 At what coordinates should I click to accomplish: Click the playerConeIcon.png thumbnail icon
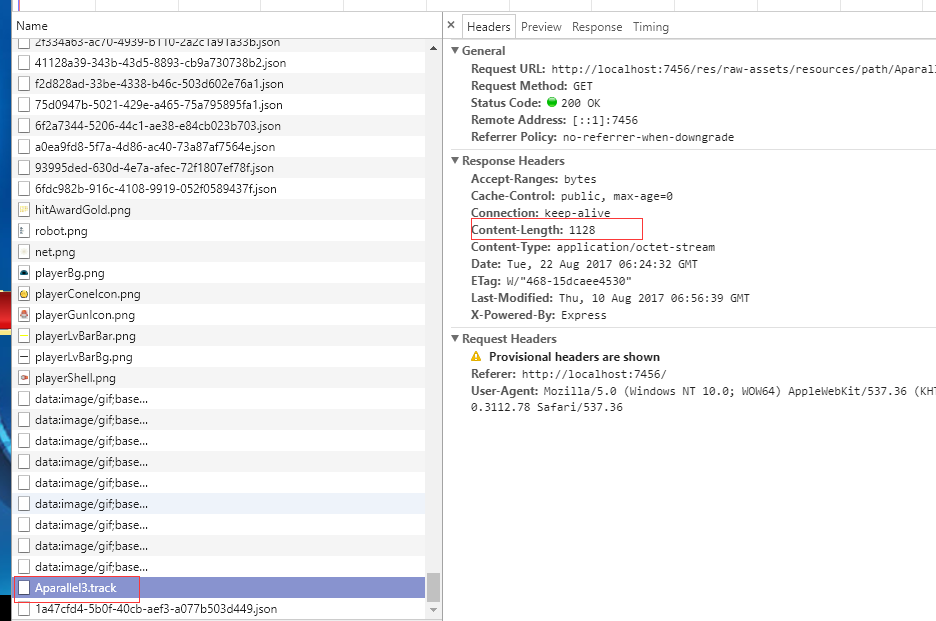coord(25,294)
